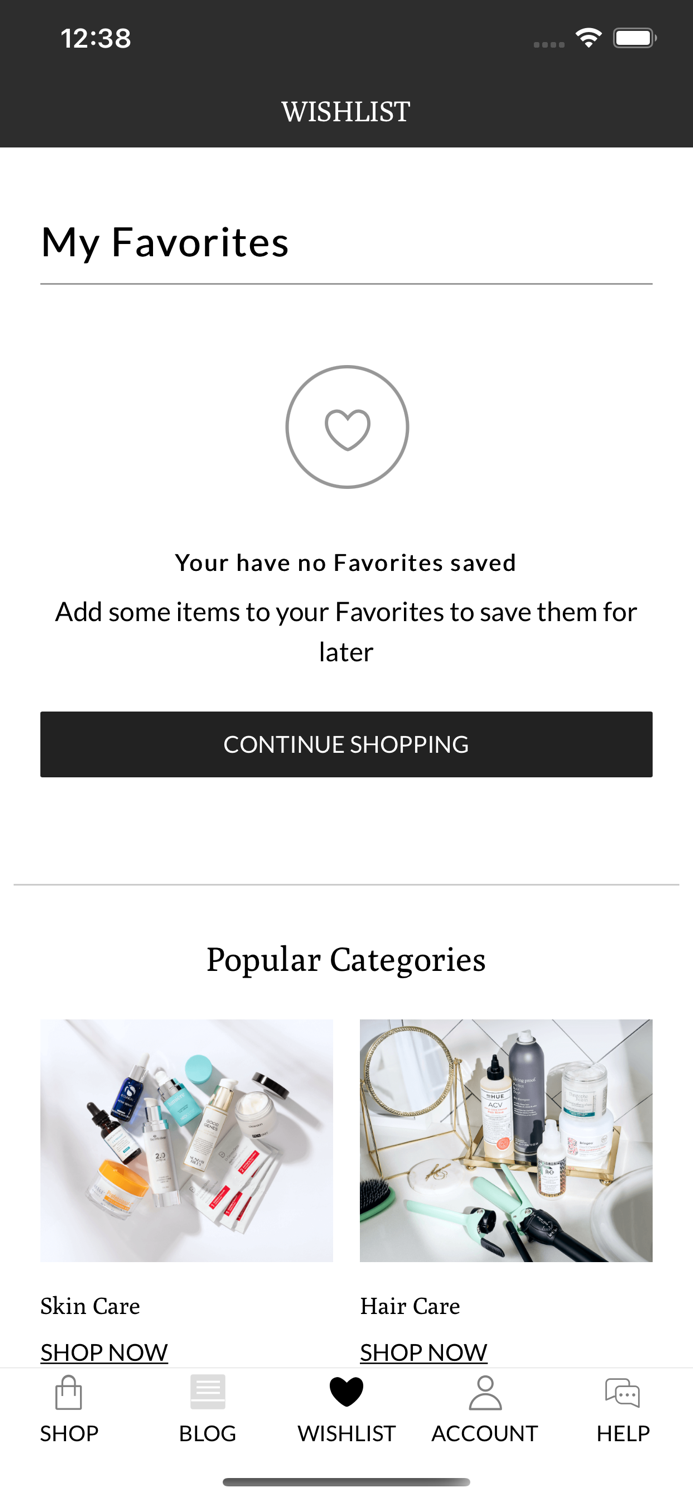The width and height of the screenshot is (693, 1500).
Task: Click the large heart icon in circle
Action: (347, 427)
